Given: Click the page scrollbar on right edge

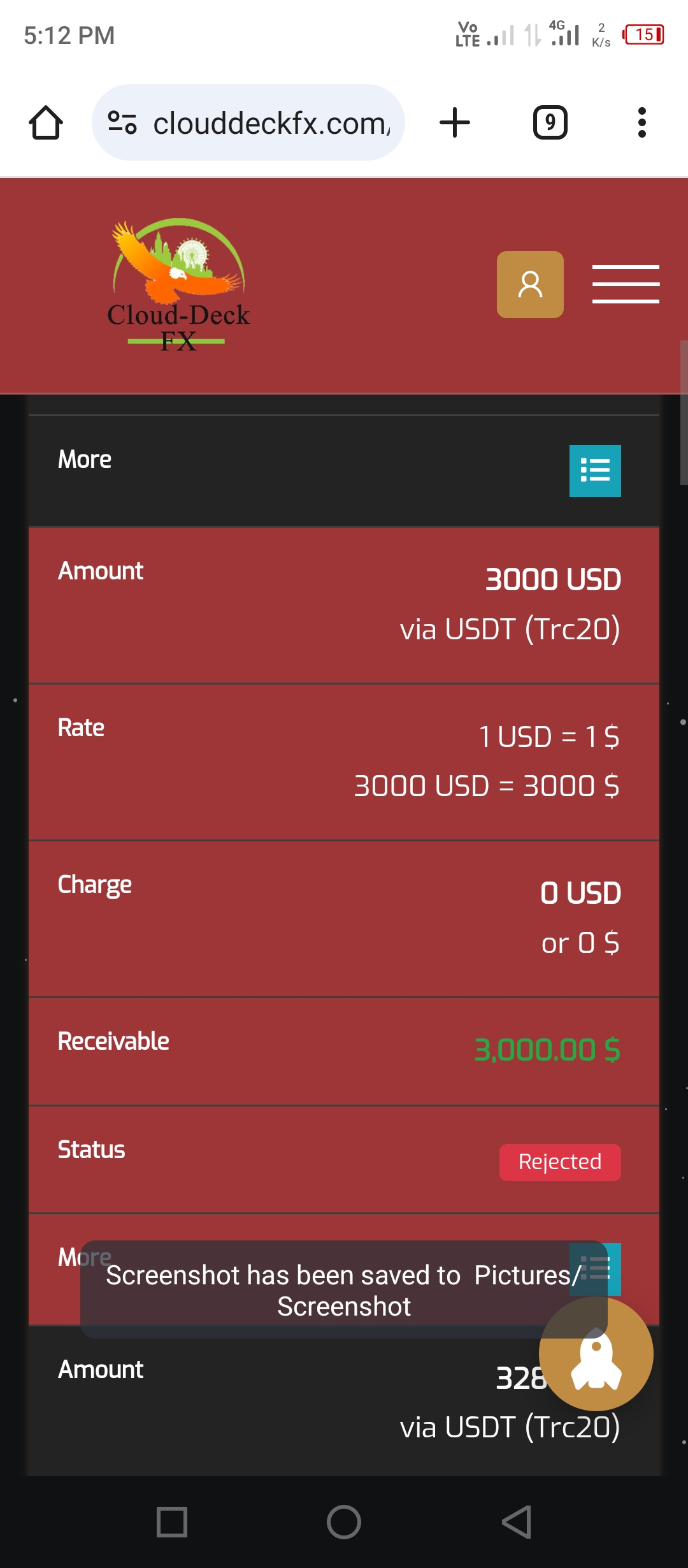Looking at the screenshot, I should click(x=684, y=413).
